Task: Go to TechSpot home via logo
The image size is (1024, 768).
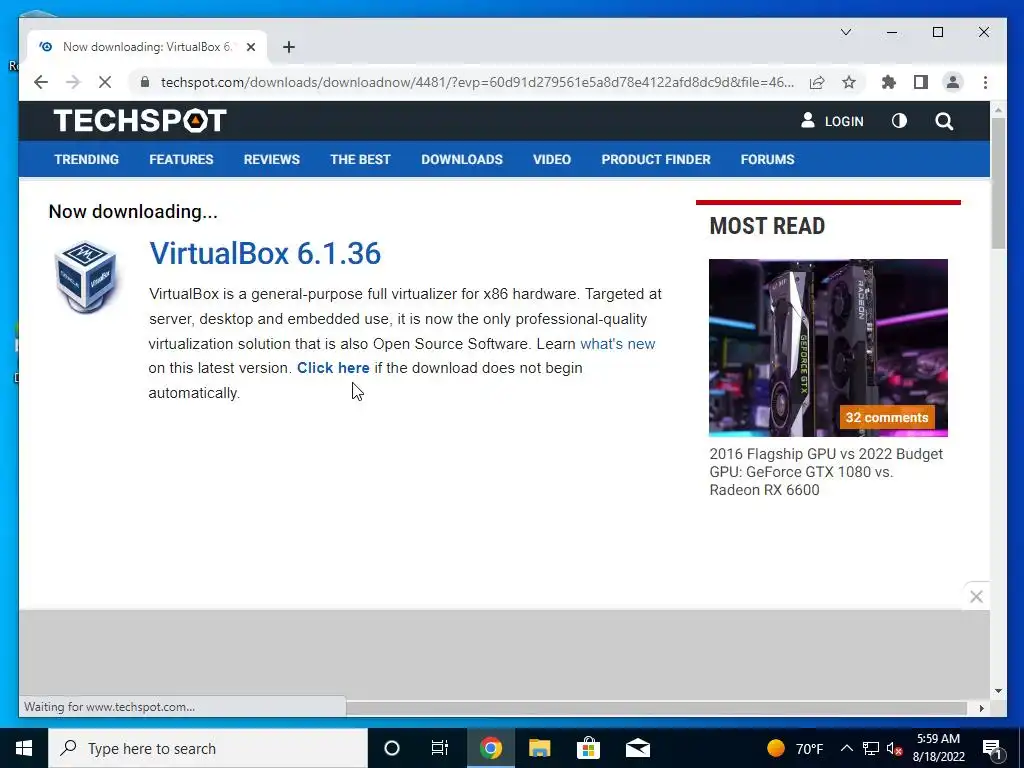Action: (x=140, y=121)
